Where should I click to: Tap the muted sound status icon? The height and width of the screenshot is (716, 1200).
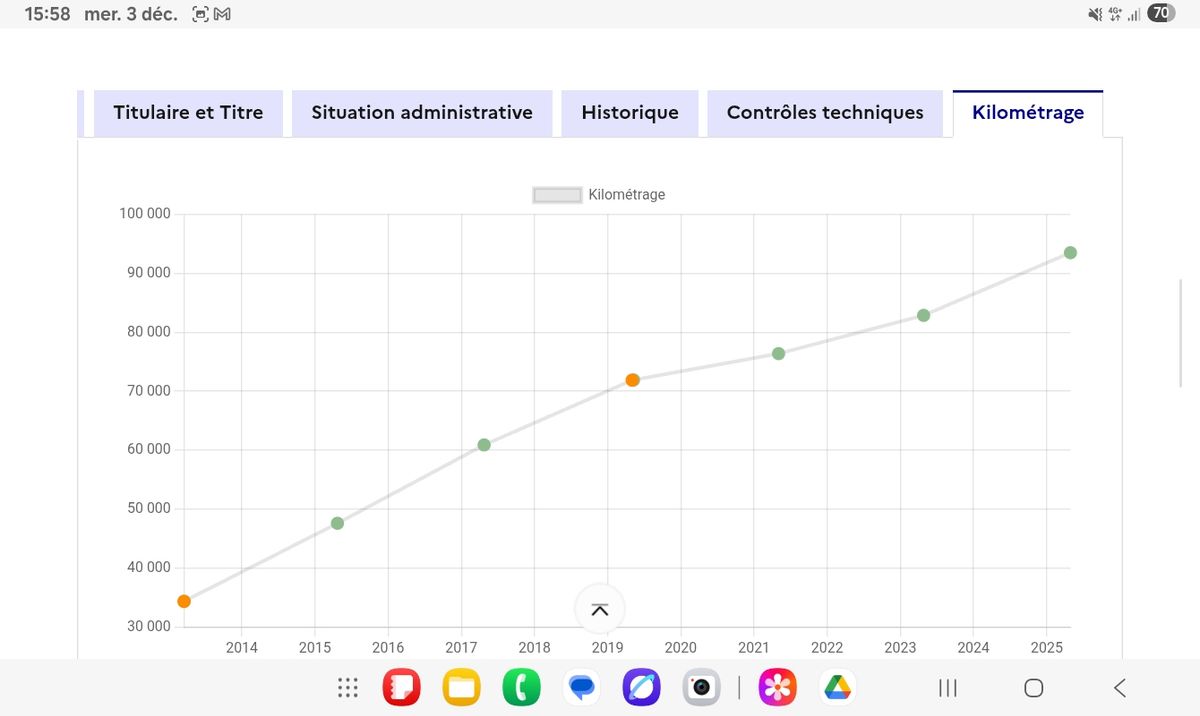point(1094,14)
